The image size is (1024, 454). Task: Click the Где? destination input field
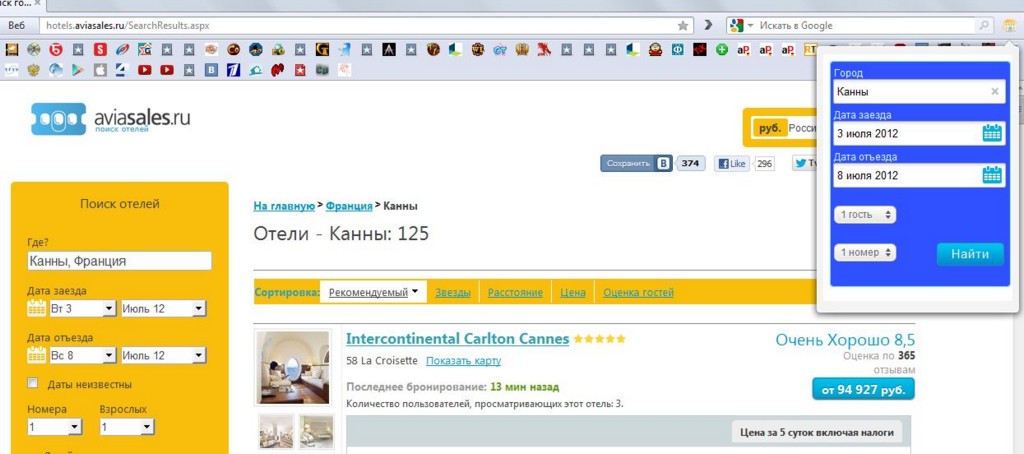120,261
